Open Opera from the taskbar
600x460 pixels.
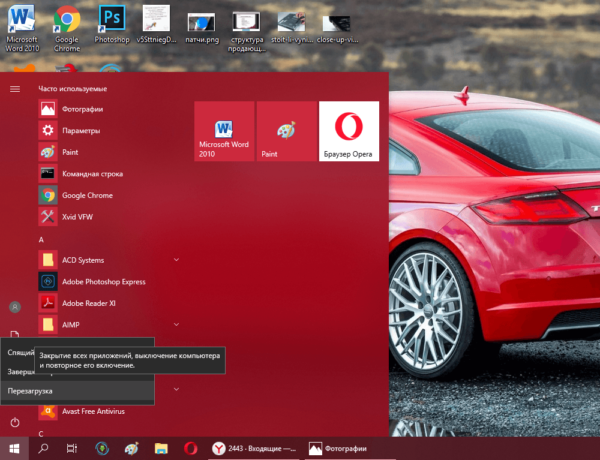tap(191, 448)
